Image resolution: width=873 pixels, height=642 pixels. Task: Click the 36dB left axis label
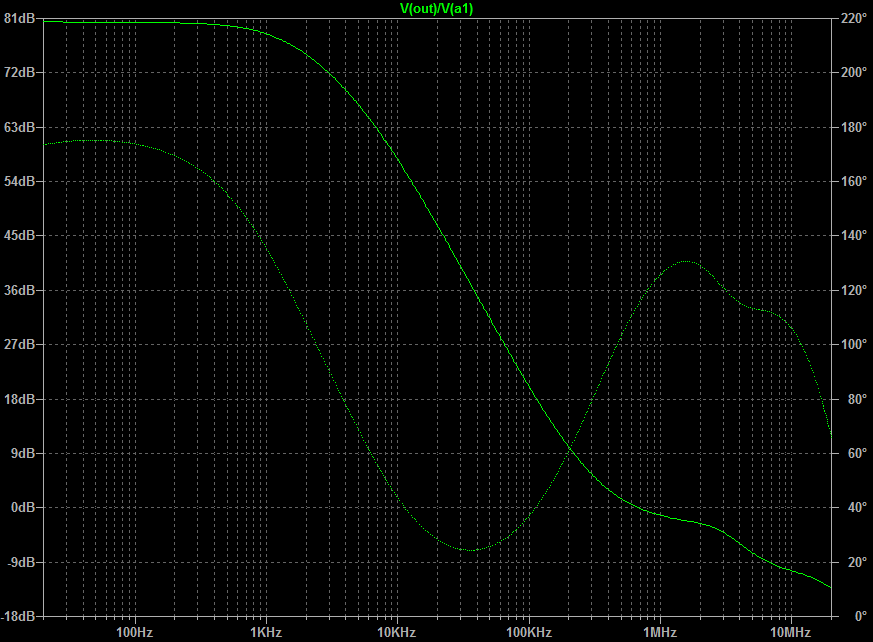click(19, 290)
